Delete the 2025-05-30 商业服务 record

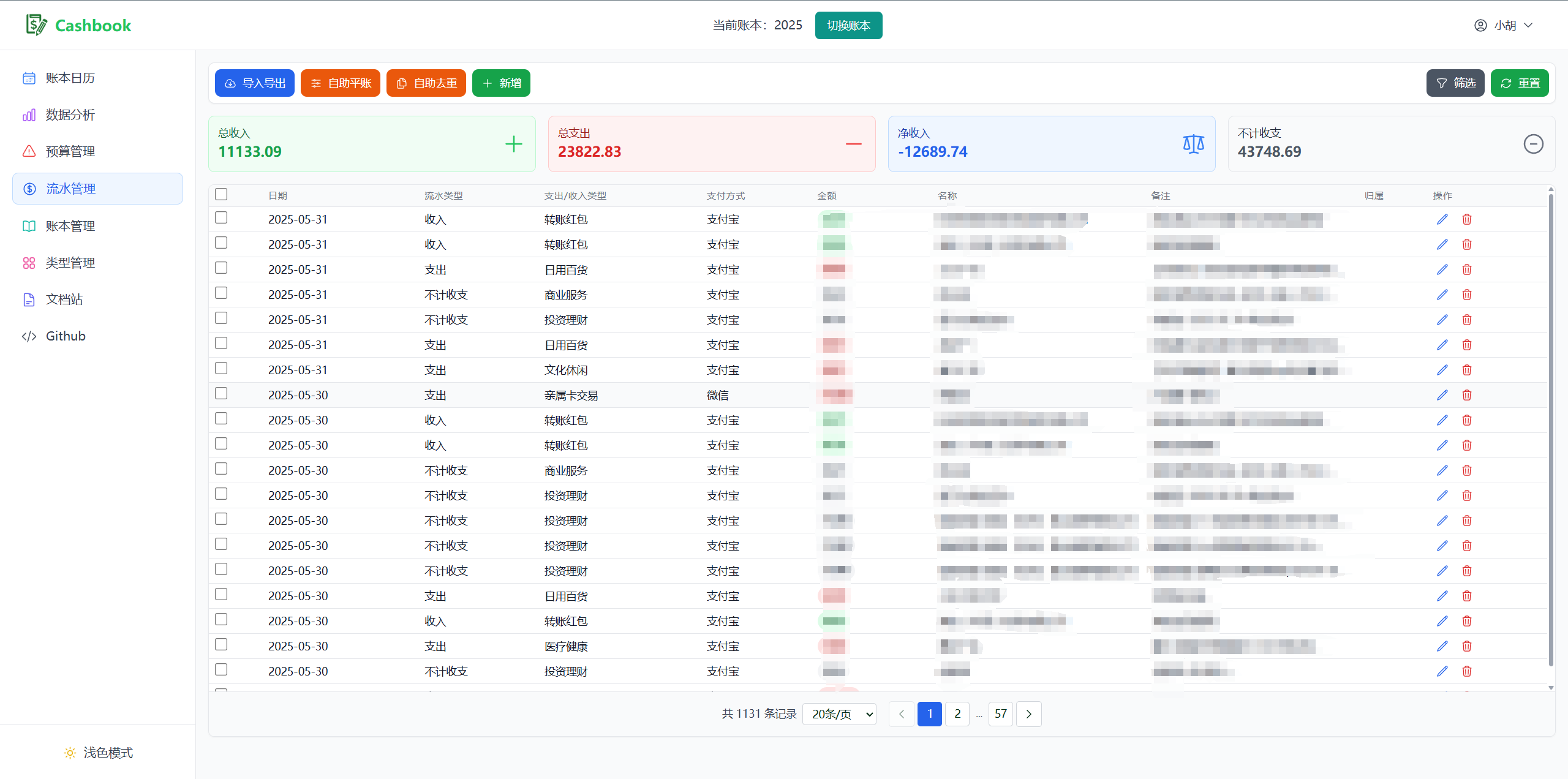(1467, 470)
